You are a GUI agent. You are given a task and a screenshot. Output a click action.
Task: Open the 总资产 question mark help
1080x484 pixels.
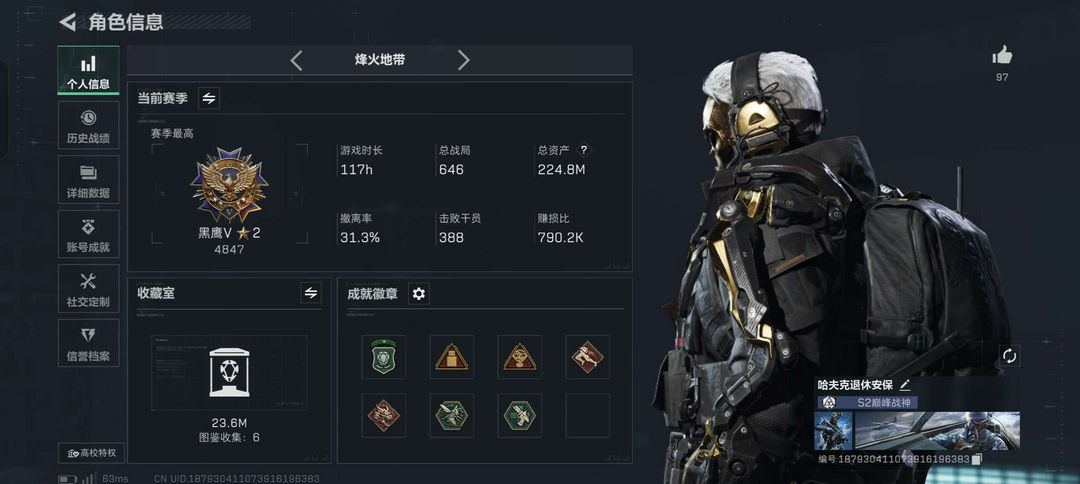pyautogui.click(x=583, y=149)
